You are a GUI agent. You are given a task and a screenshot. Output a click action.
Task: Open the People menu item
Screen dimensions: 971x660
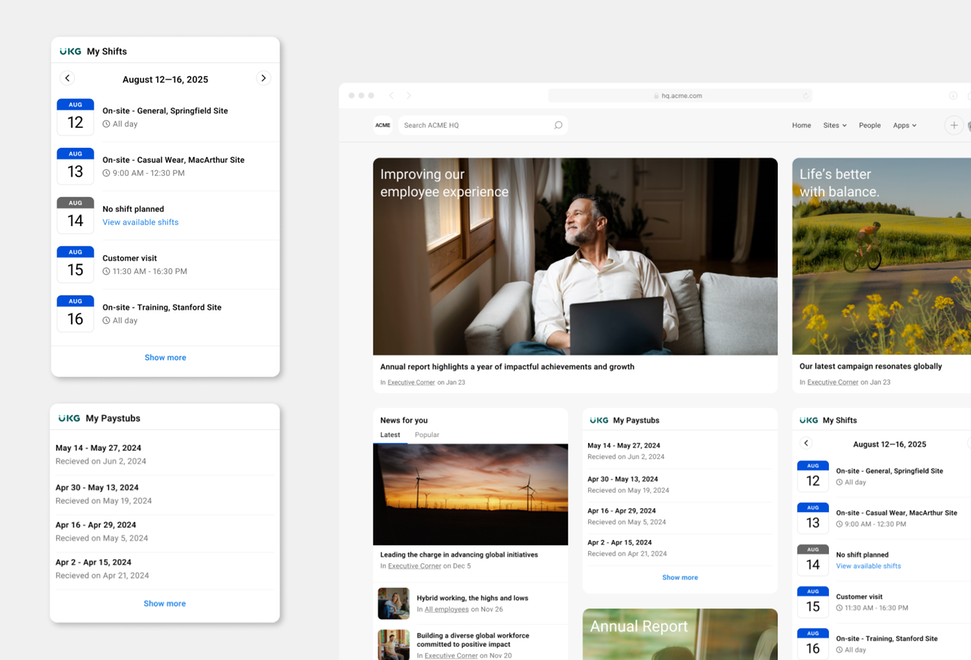[x=869, y=125]
